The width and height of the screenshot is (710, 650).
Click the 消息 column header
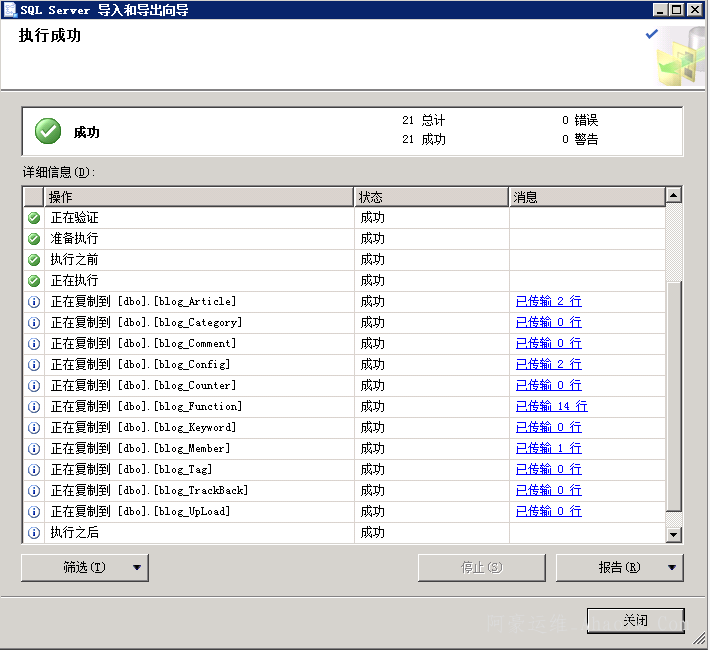tap(586, 197)
